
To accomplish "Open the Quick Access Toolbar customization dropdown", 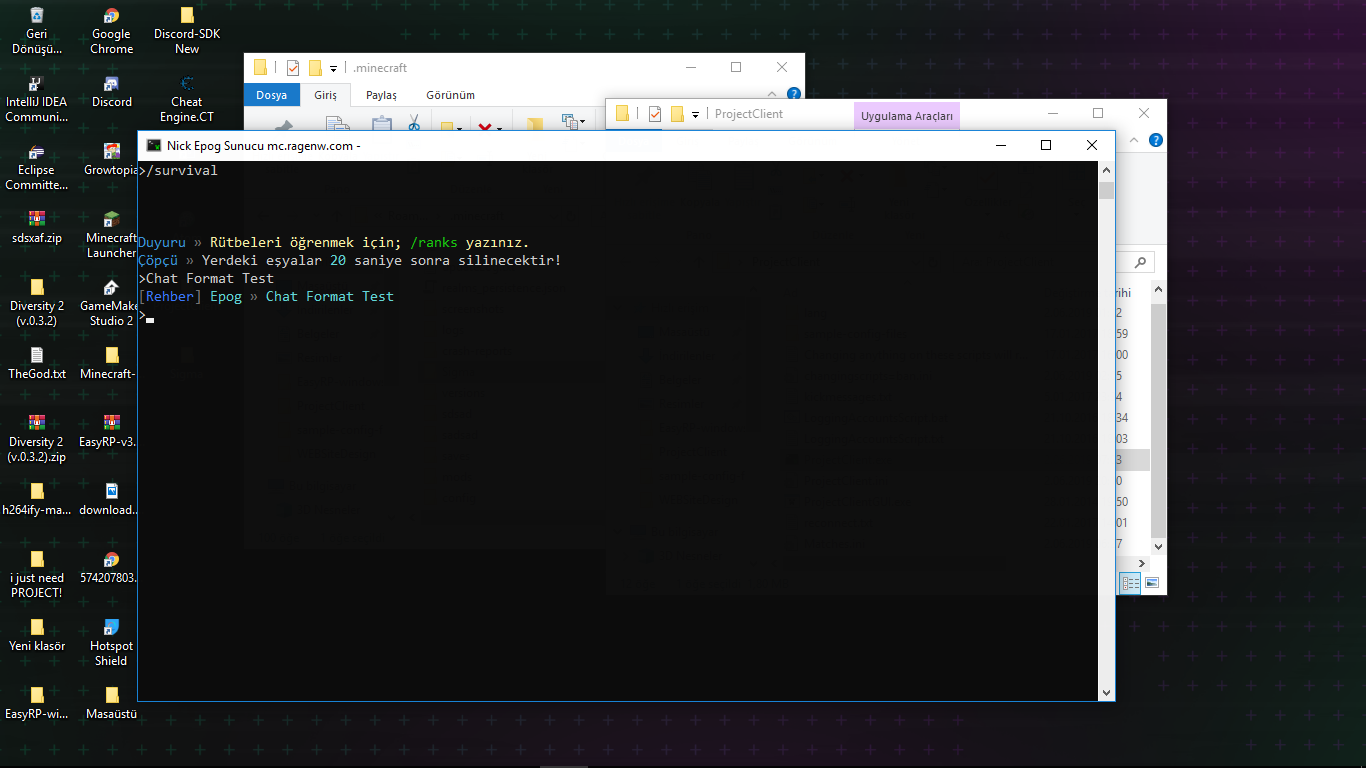I will [x=331, y=67].
